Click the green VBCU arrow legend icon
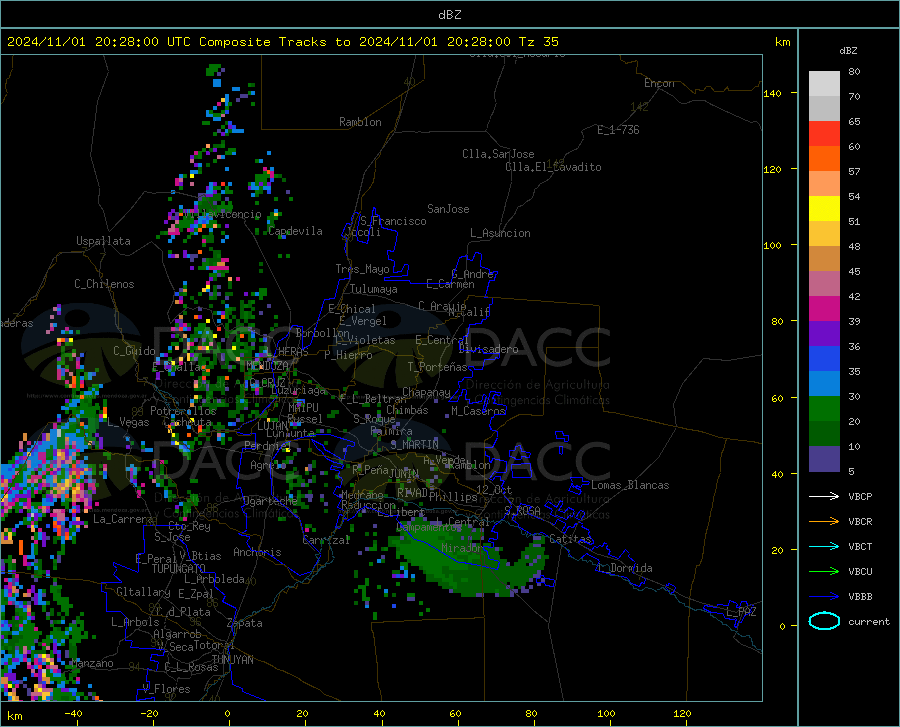Viewport: 900px width, 727px height. click(824, 572)
